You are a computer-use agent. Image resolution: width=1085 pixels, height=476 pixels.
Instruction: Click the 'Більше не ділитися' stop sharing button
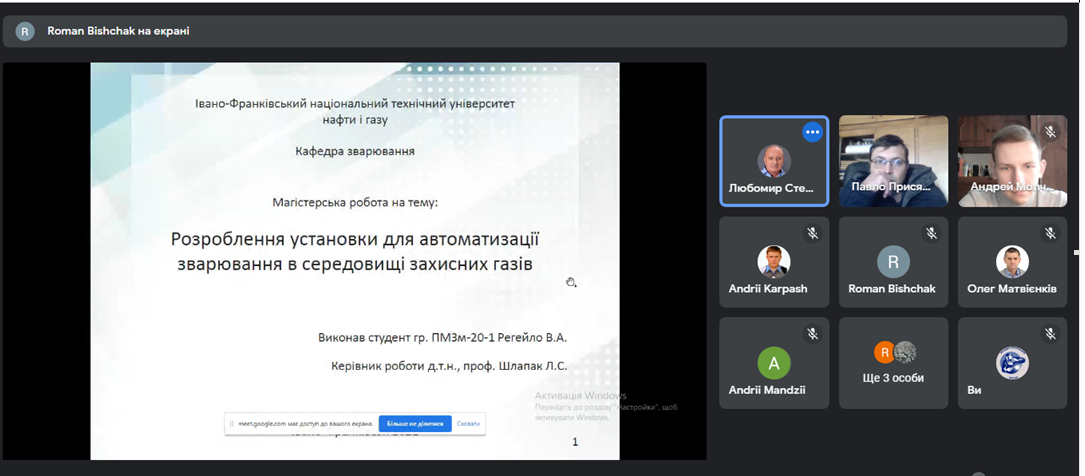pos(415,423)
